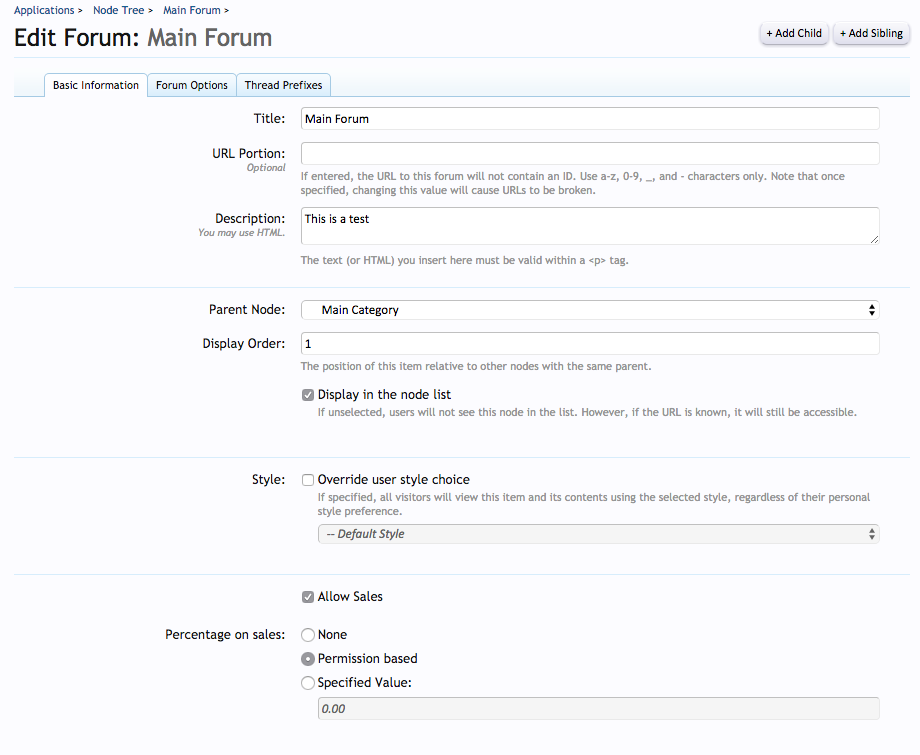Switch to the Forum Options tab
Viewport: 920px width, 755px height.
(x=192, y=85)
